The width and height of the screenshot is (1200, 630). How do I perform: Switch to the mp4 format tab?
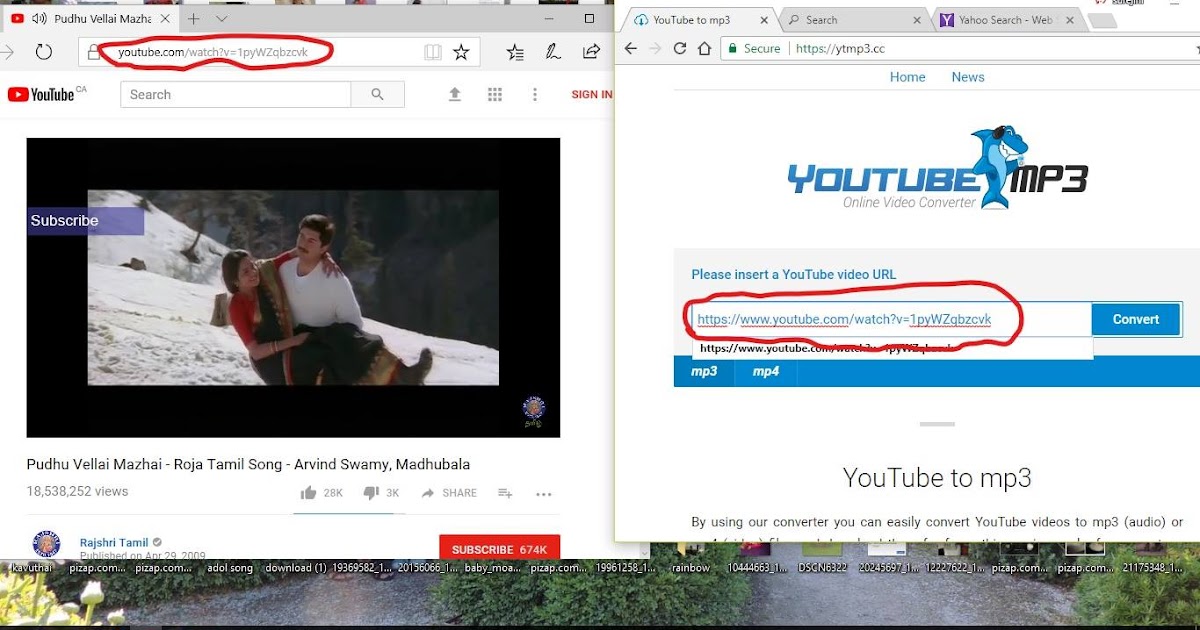[765, 371]
